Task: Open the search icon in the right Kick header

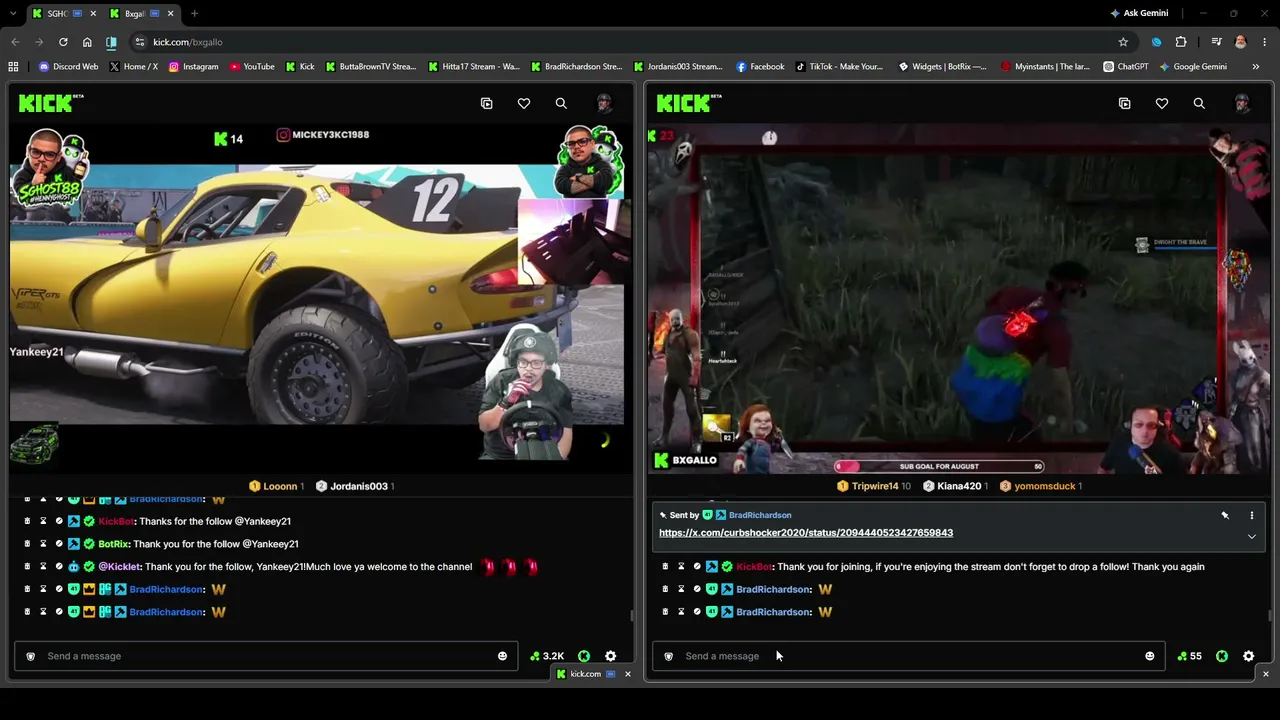Action: click(x=1199, y=103)
